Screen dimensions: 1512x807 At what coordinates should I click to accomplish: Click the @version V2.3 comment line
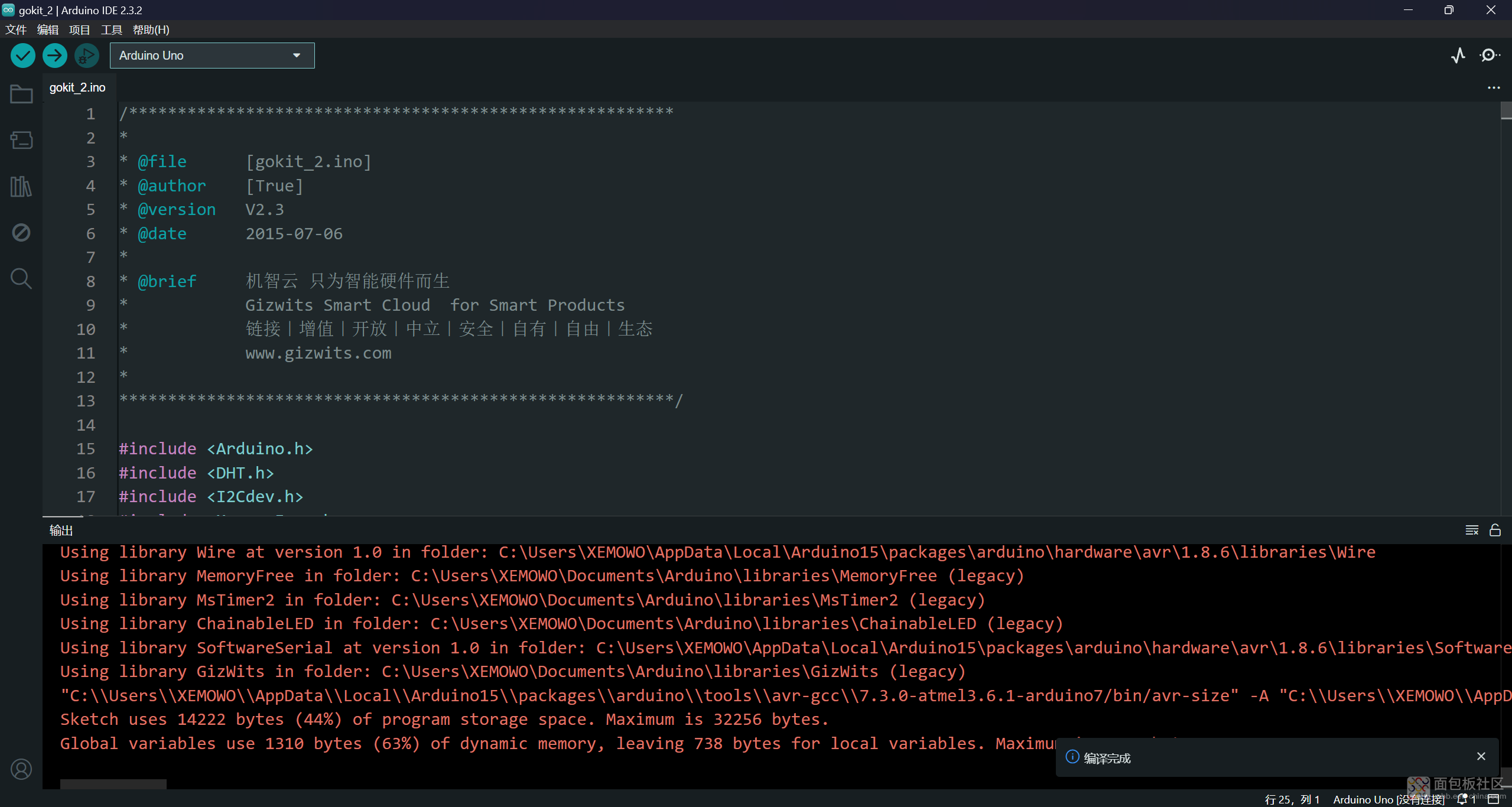tap(201, 210)
